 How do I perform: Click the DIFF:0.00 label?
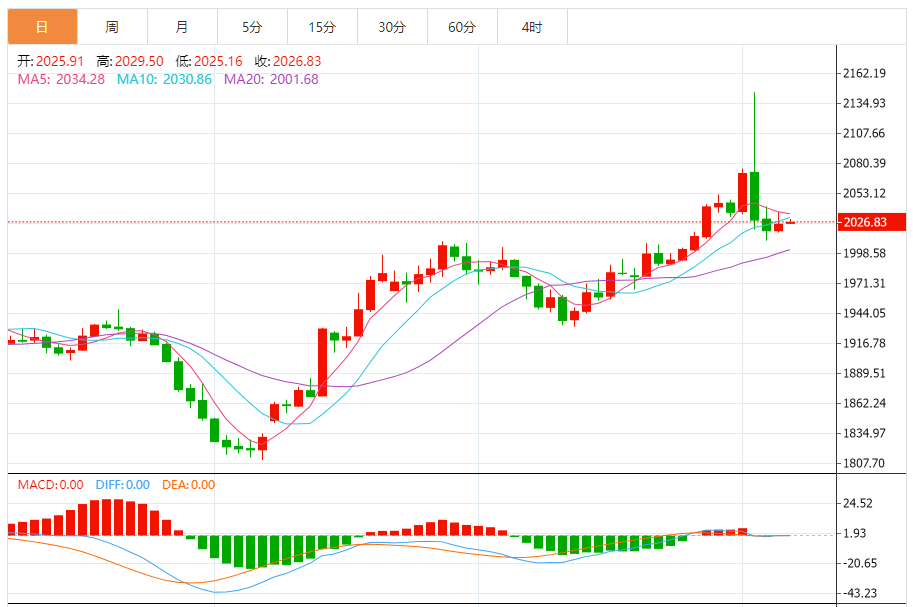pos(123,485)
